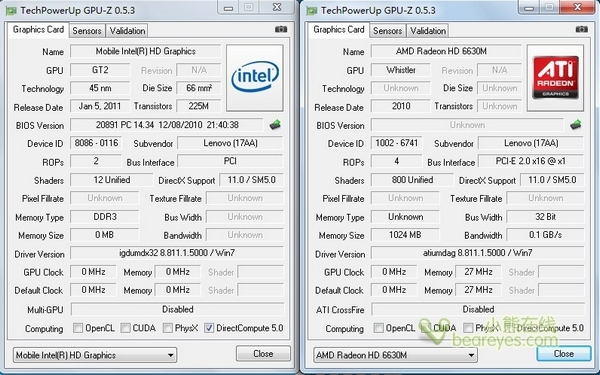Click the Die Size value 66 mm²

click(x=199, y=88)
